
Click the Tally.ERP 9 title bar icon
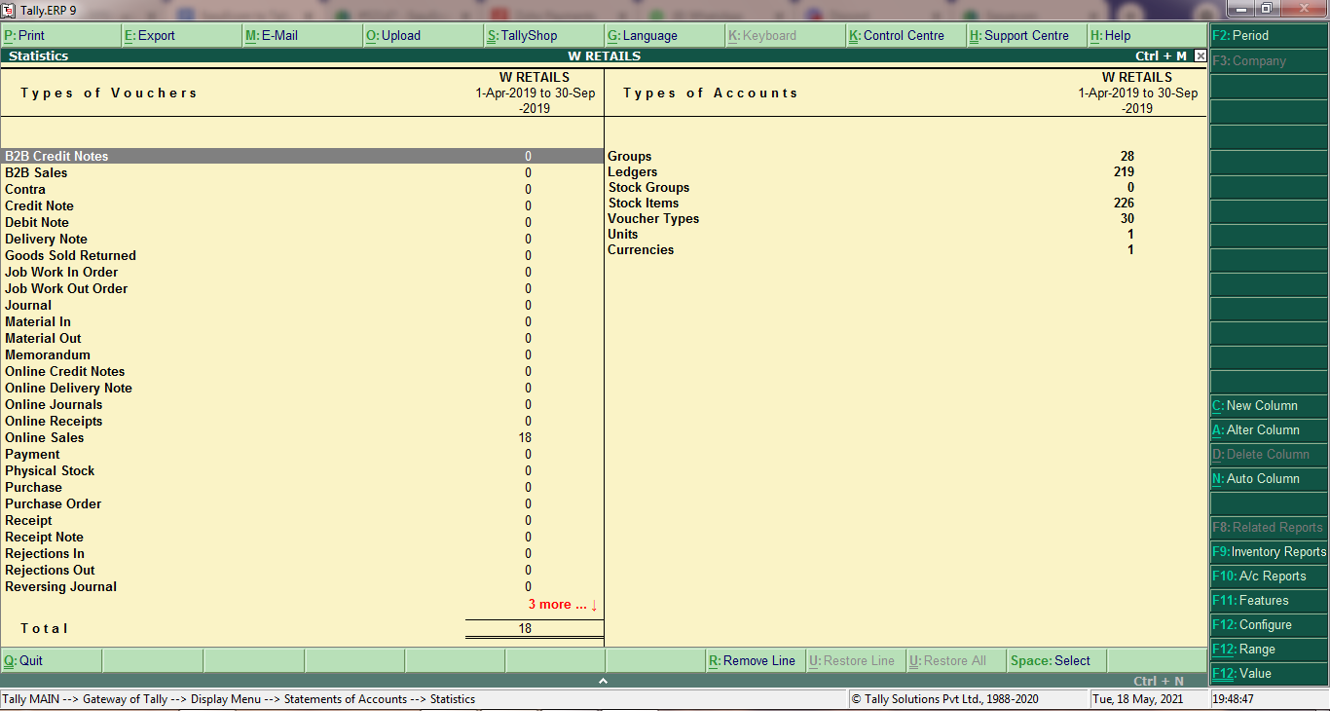point(9,10)
